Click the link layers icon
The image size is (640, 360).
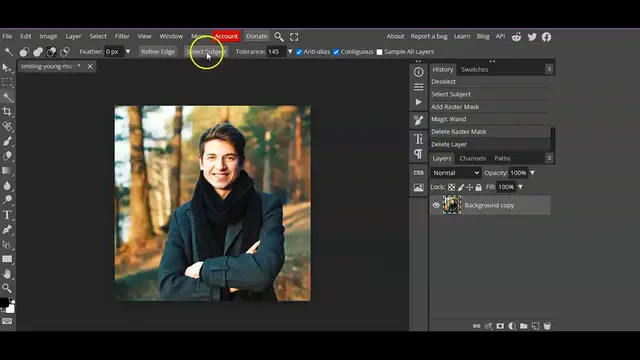(x=476, y=326)
